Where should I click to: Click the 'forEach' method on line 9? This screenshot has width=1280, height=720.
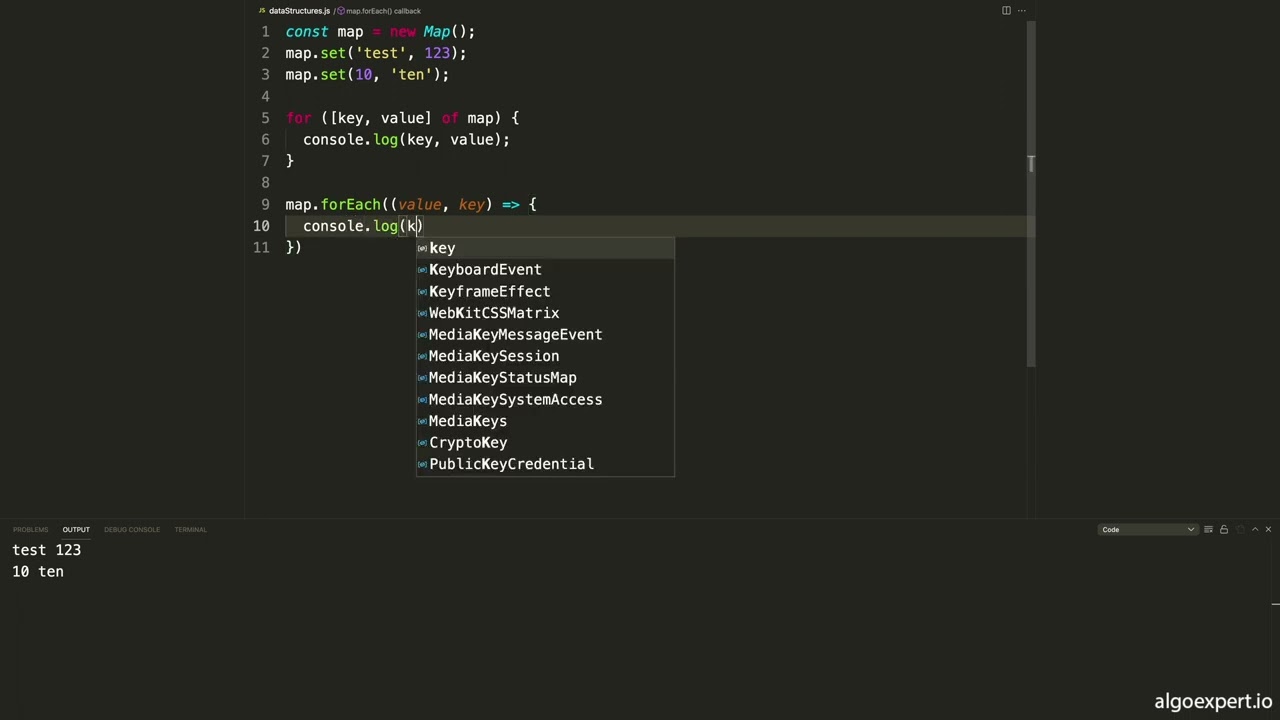[x=350, y=204]
